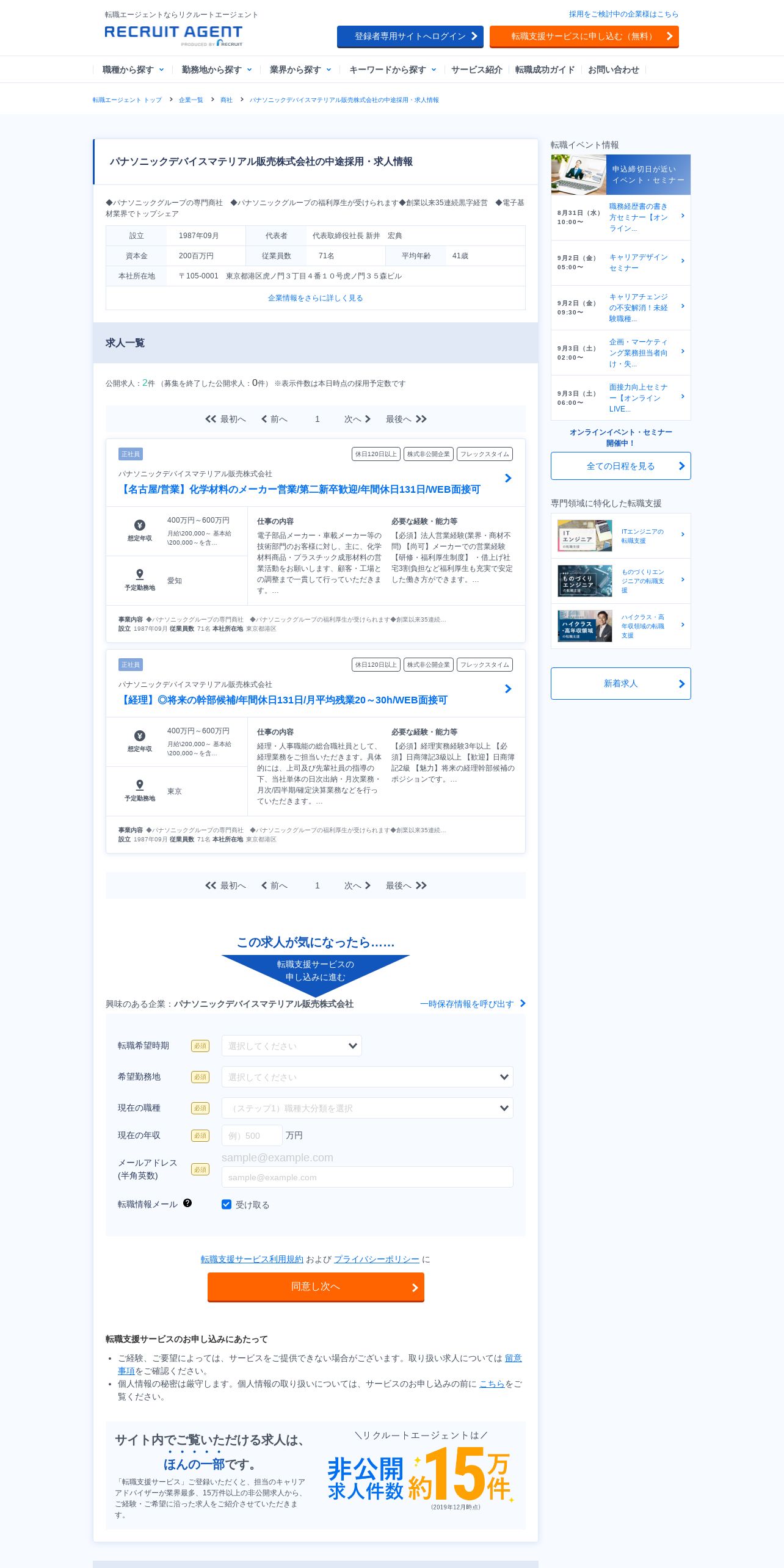This screenshot has width=784, height=1568.
Task: Click the 申込締切日が近い seminar banner image
Action: coord(621,175)
